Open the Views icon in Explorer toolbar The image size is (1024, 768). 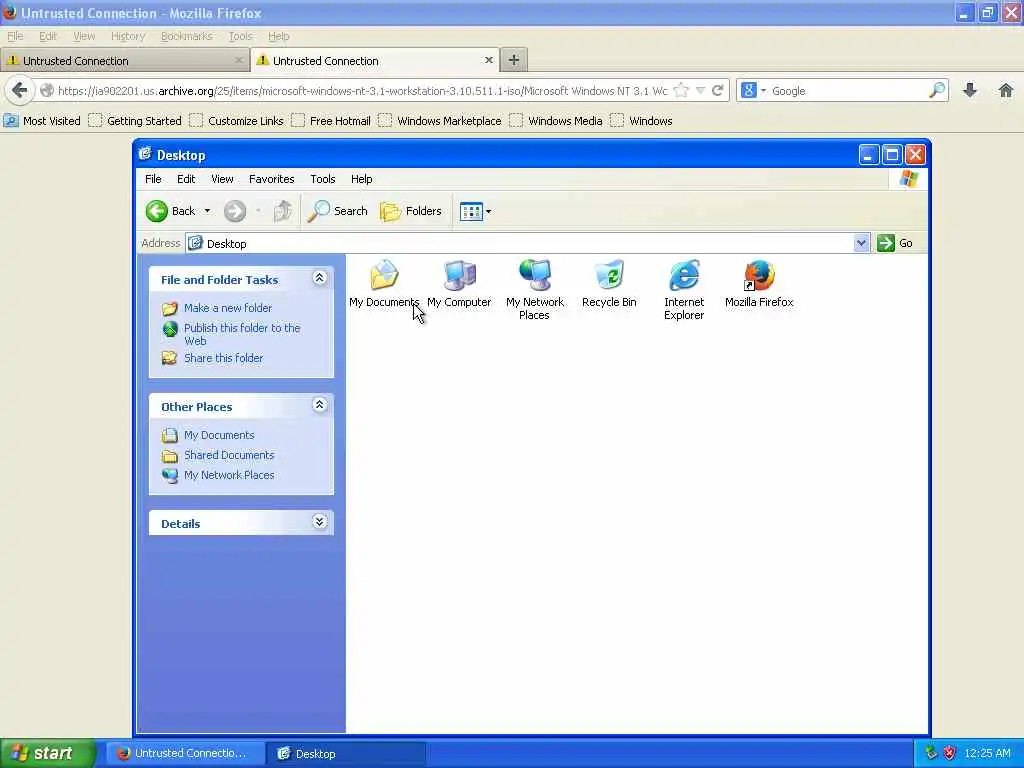click(x=471, y=211)
